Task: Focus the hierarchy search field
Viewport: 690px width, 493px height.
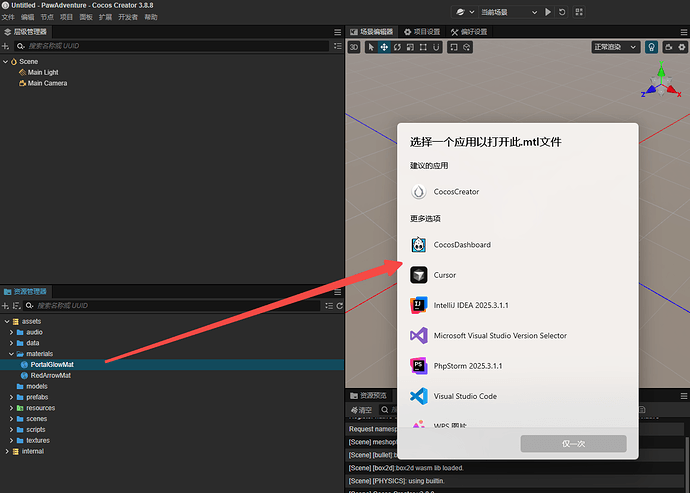Action: point(172,46)
